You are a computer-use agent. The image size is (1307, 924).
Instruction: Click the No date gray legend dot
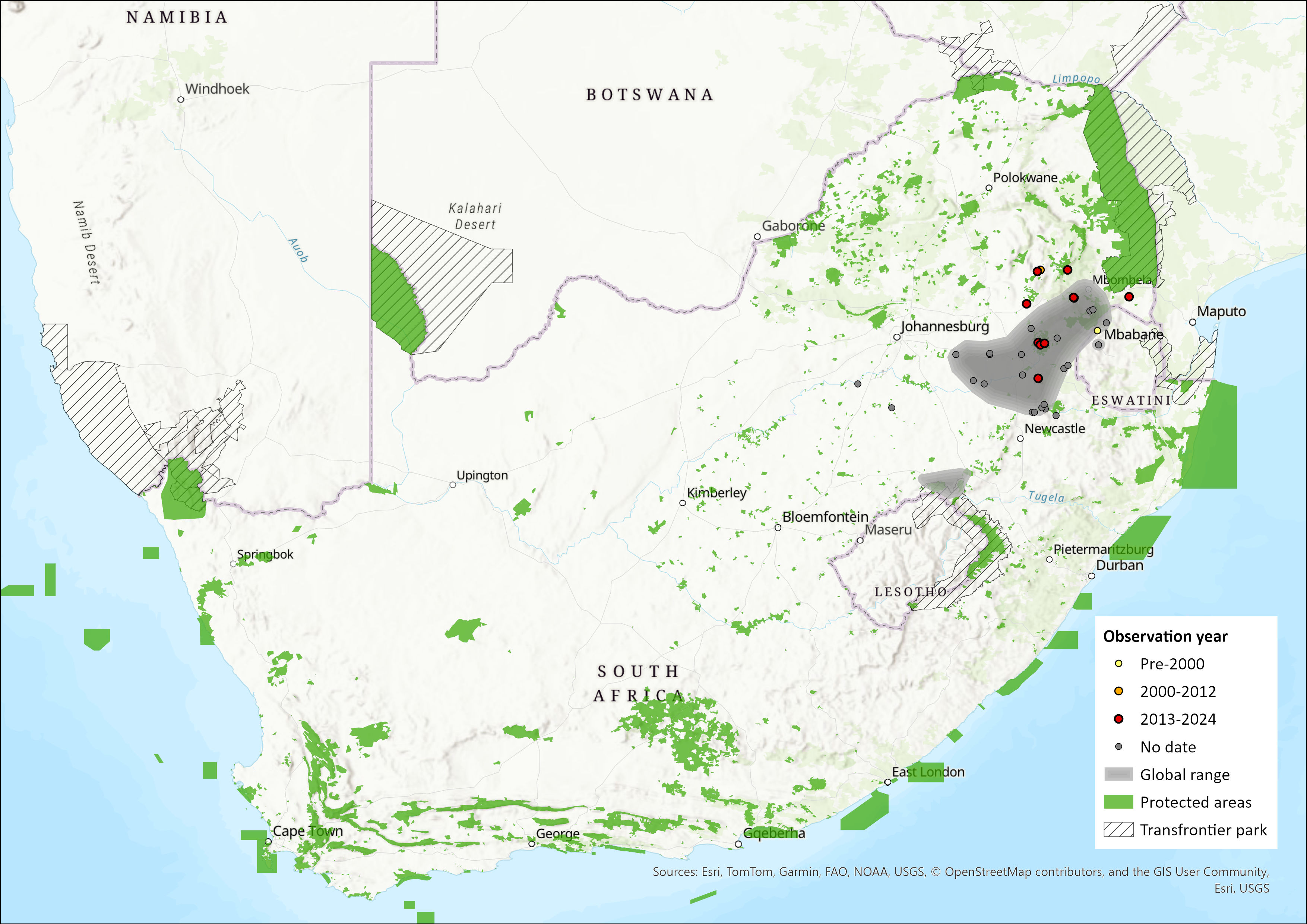[x=1118, y=746]
